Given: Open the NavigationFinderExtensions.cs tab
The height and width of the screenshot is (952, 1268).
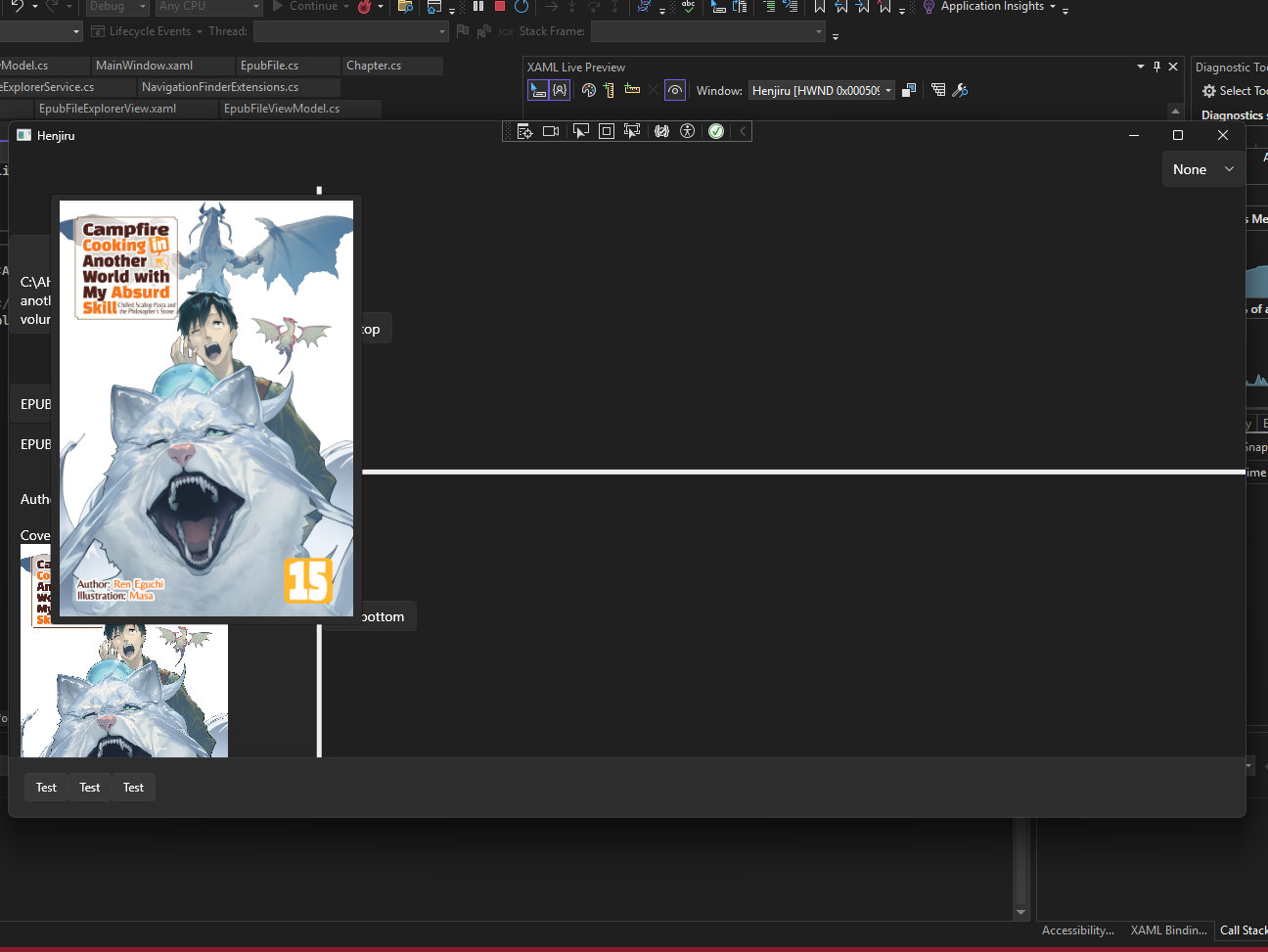Looking at the screenshot, I should 220,87.
